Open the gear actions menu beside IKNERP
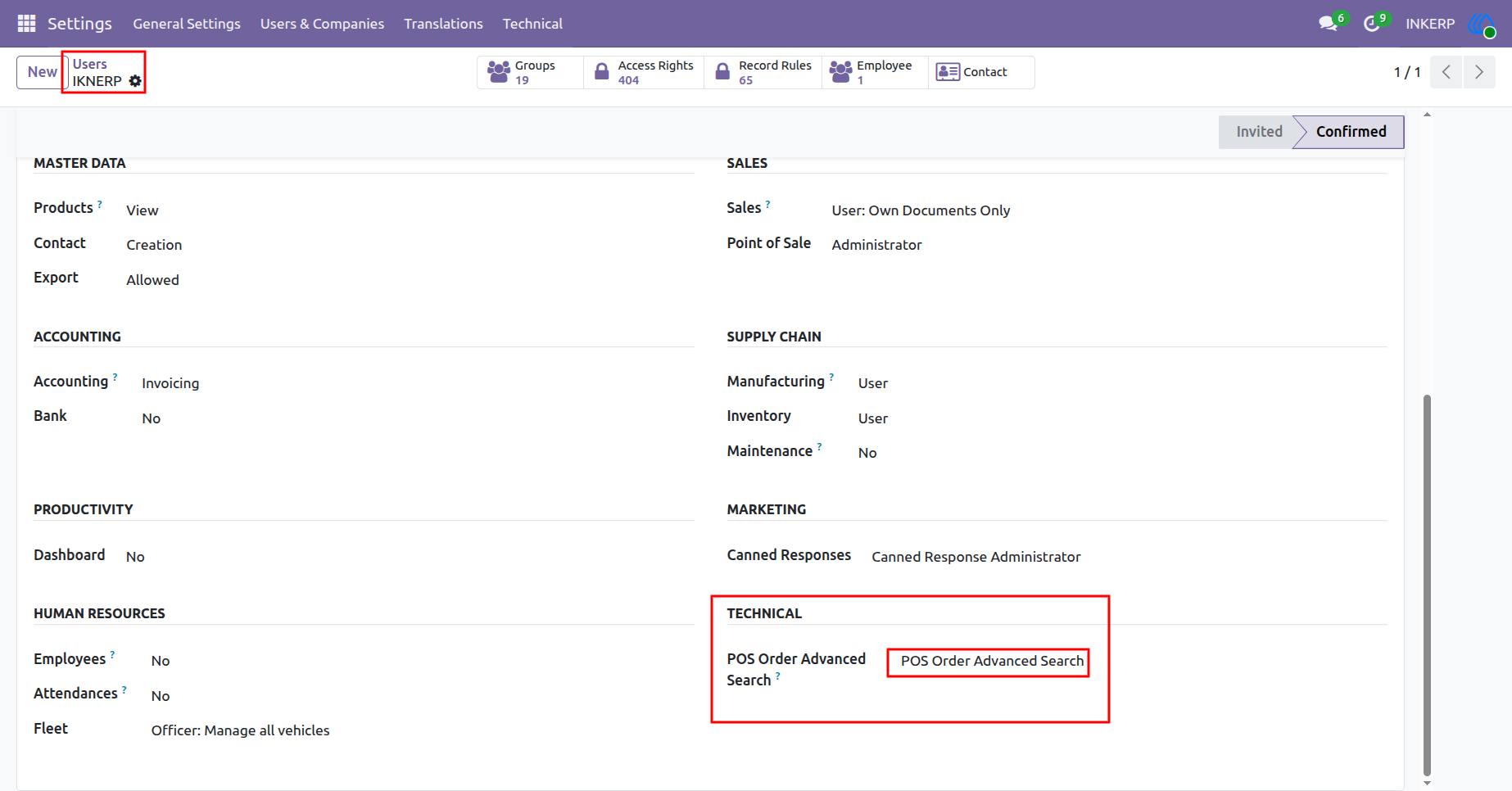Viewport: 1512px width, 791px height. point(135,81)
